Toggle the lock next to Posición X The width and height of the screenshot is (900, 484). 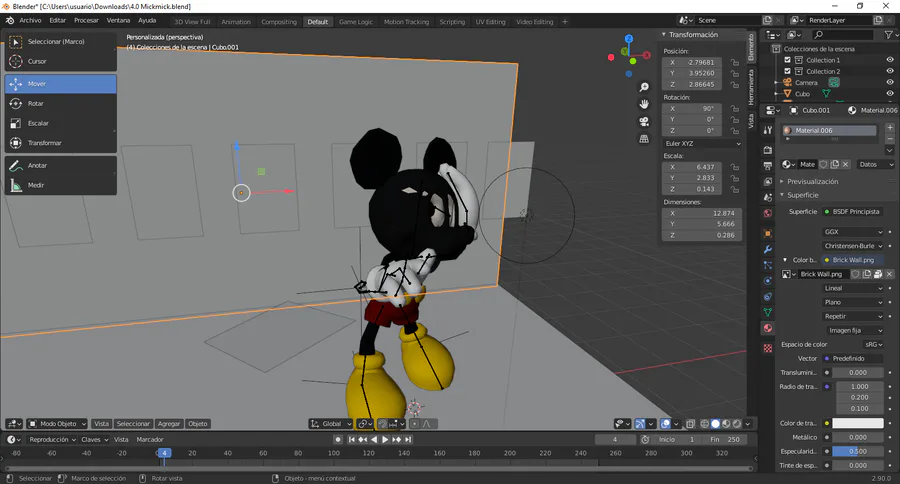click(x=735, y=62)
